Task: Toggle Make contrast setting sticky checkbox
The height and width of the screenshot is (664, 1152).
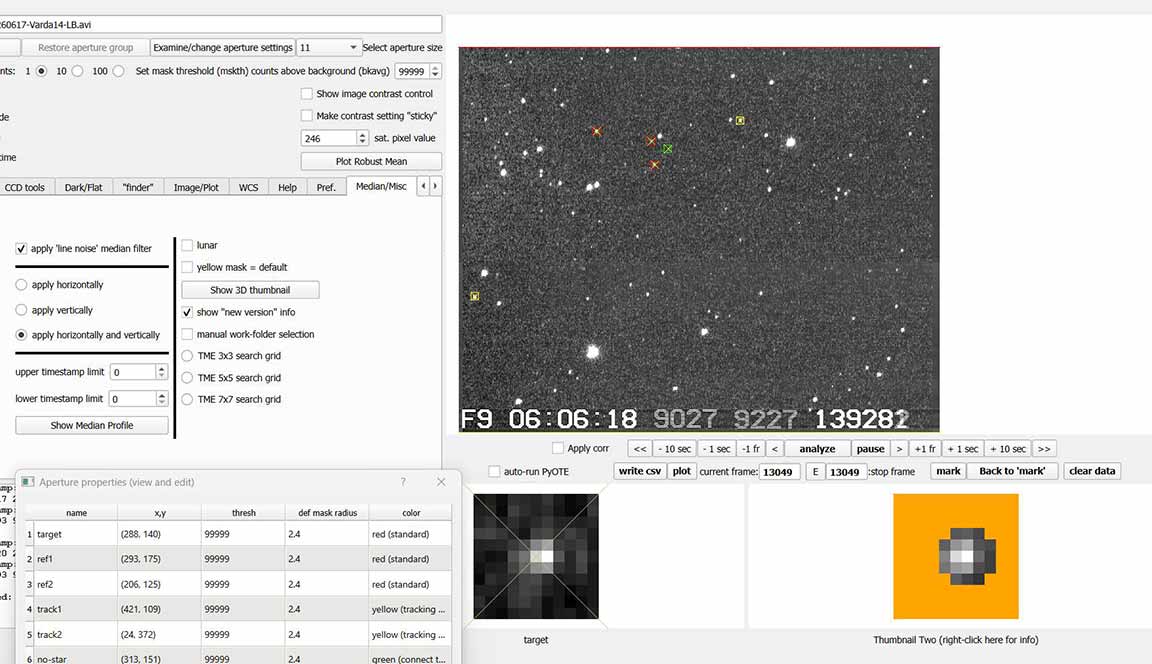Action: point(306,116)
